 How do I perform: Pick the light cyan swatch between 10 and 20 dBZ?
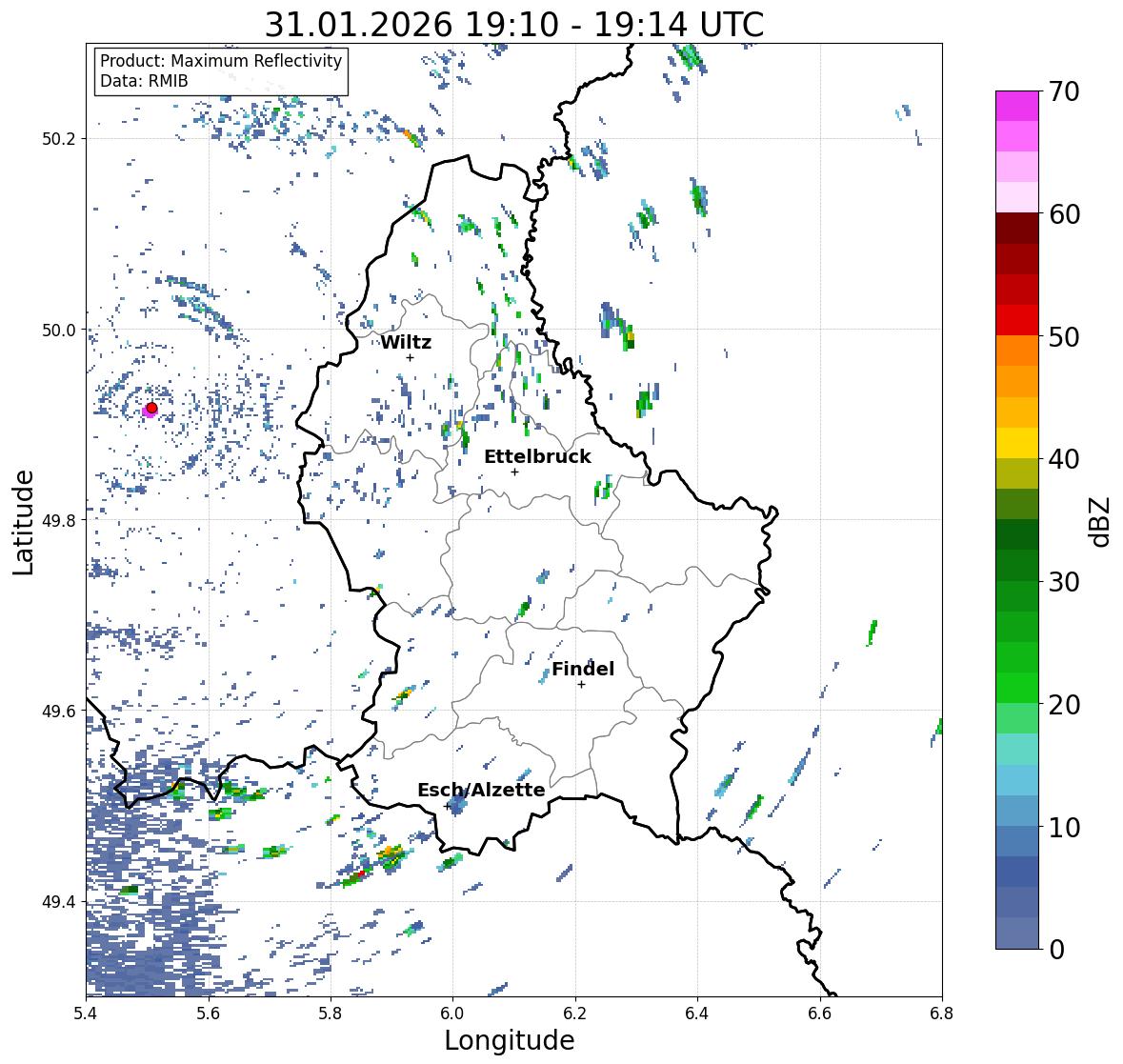pos(1017,750)
